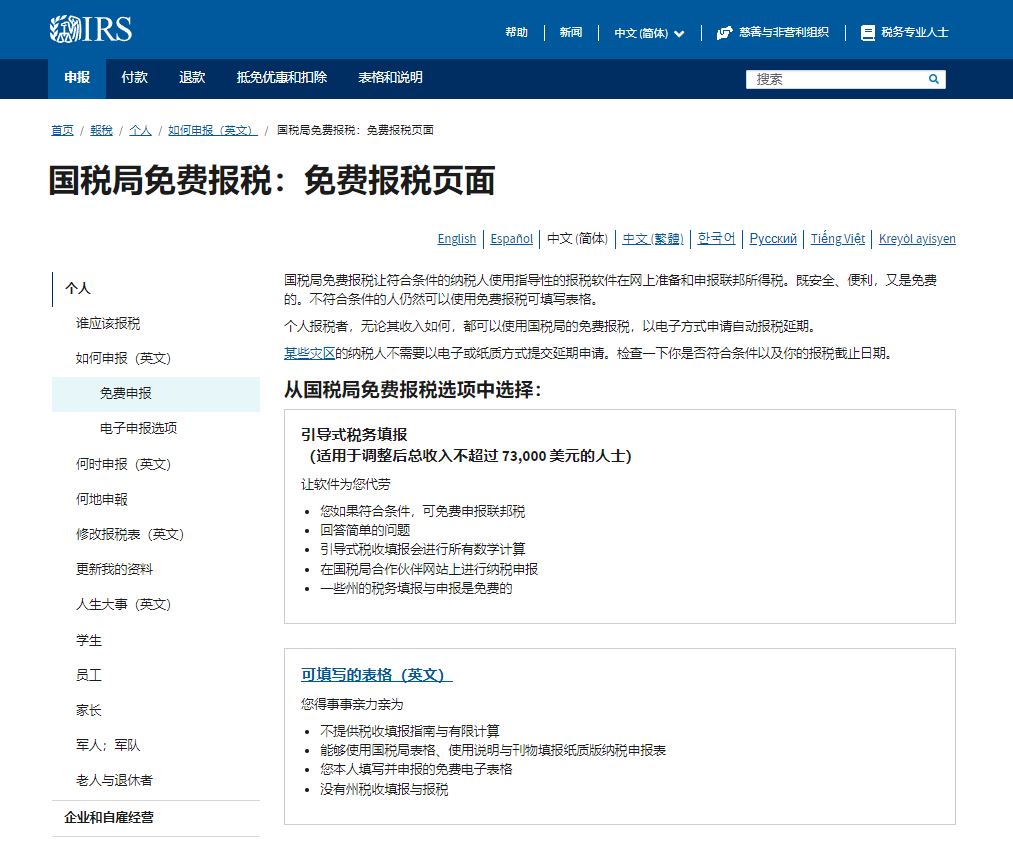Image resolution: width=1013 pixels, height=841 pixels.
Task: Click the 个人 breadcrumb link
Action: [140, 130]
